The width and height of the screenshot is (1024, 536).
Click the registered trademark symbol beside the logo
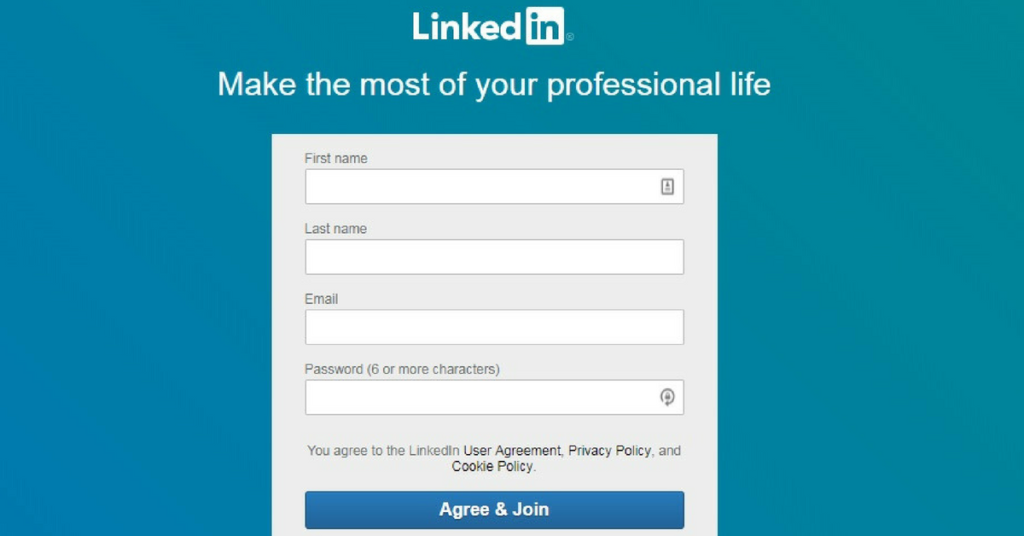[570, 37]
